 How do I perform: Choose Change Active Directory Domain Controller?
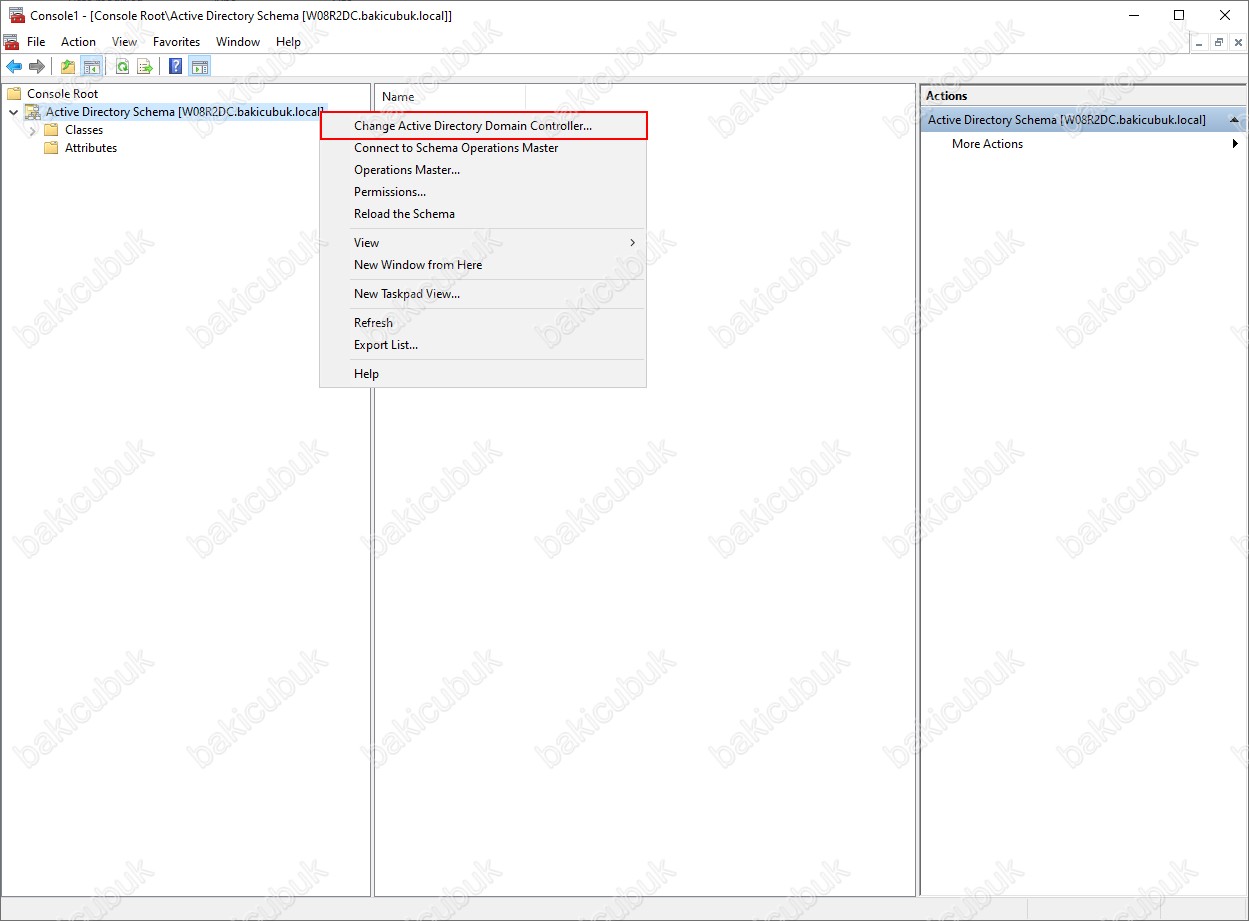point(483,126)
